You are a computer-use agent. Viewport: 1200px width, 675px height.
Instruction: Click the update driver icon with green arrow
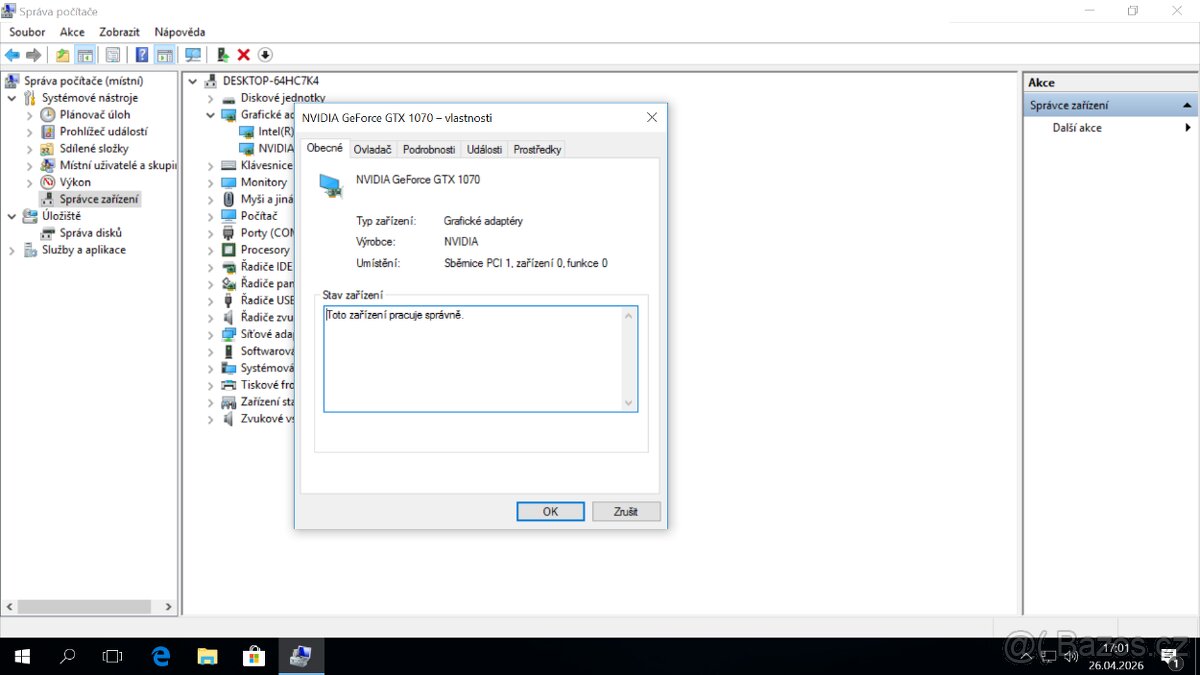[x=223, y=55]
